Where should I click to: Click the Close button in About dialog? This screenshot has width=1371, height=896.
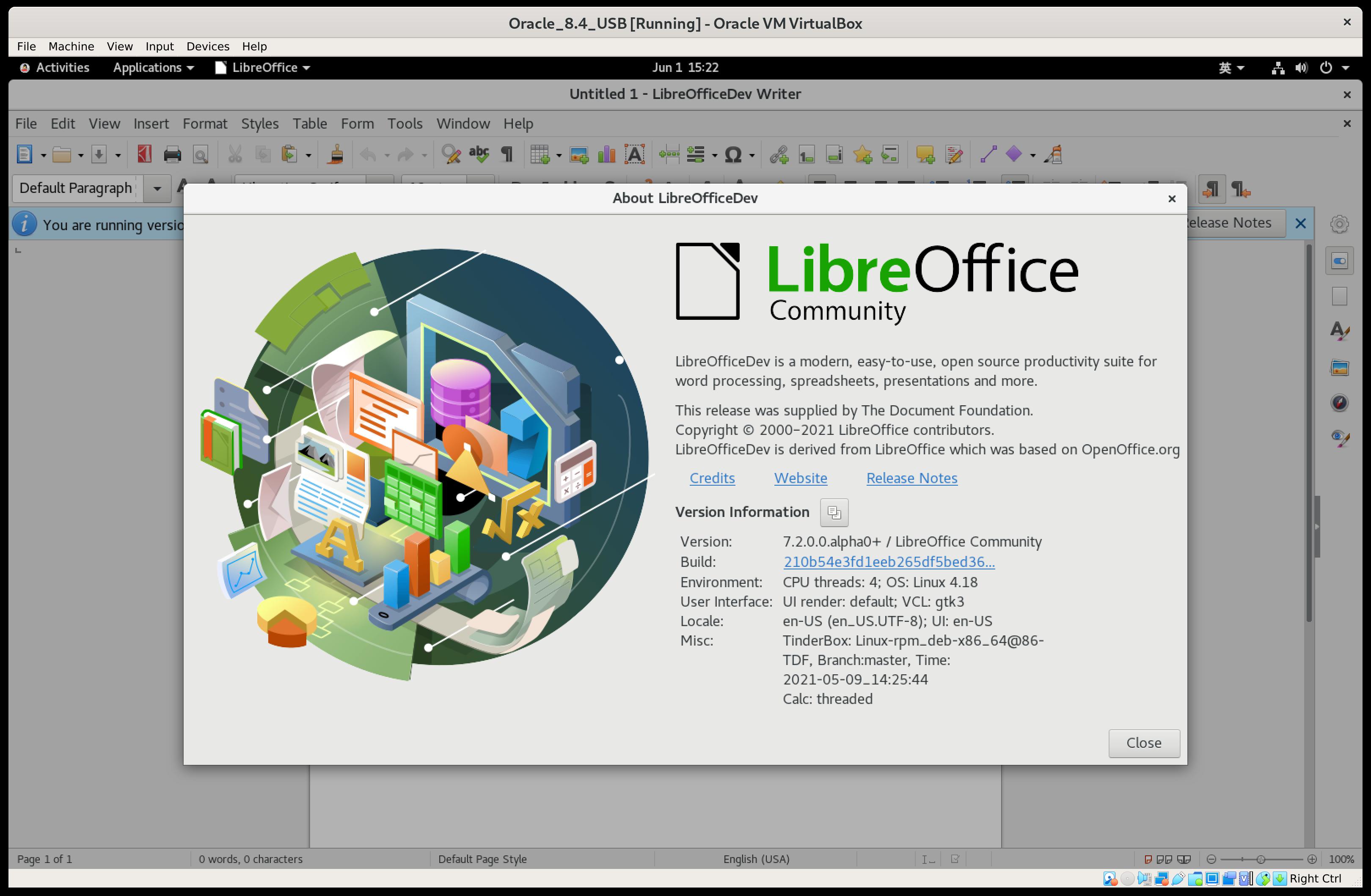pyautogui.click(x=1143, y=743)
